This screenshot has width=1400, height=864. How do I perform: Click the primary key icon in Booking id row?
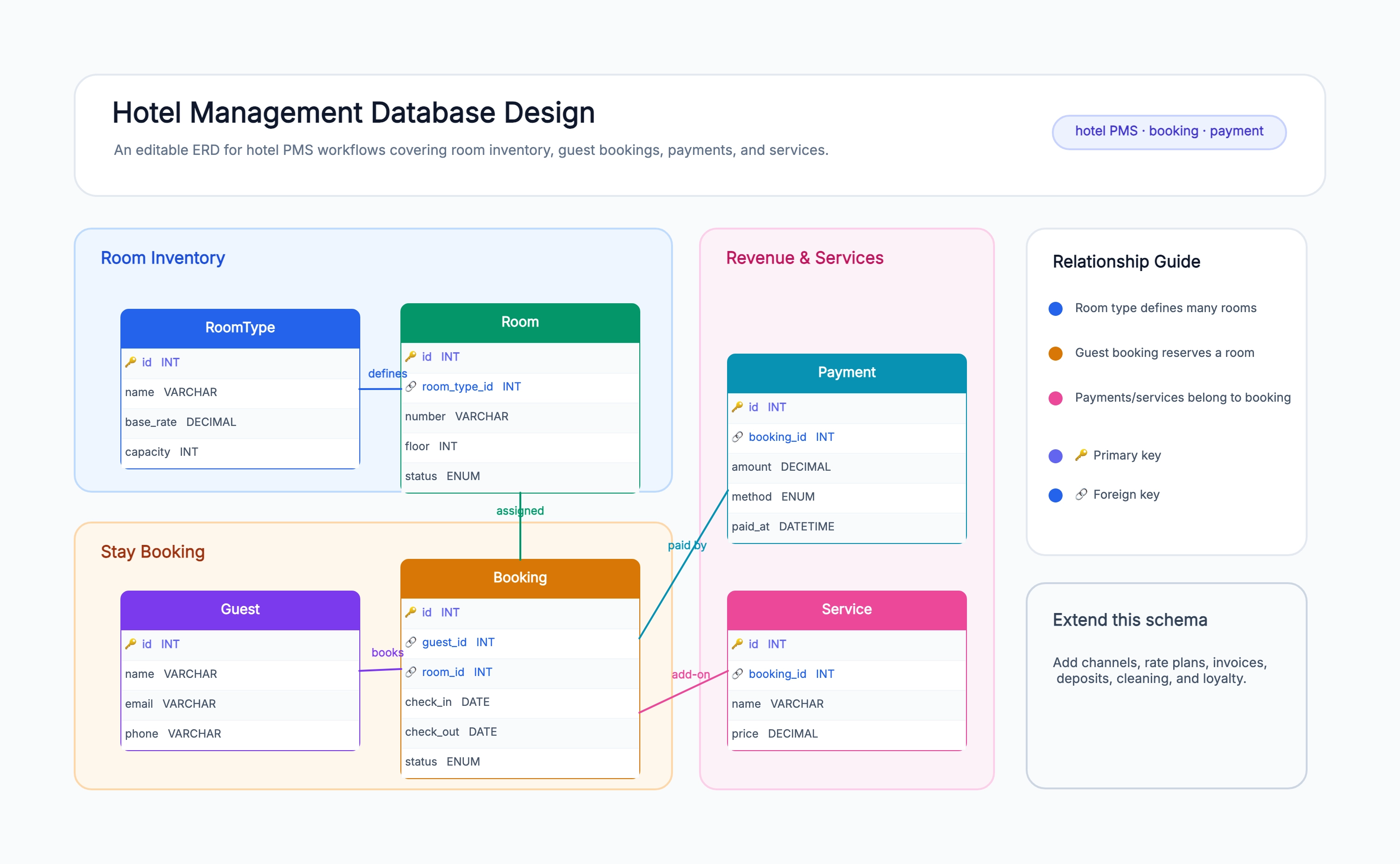coord(410,612)
